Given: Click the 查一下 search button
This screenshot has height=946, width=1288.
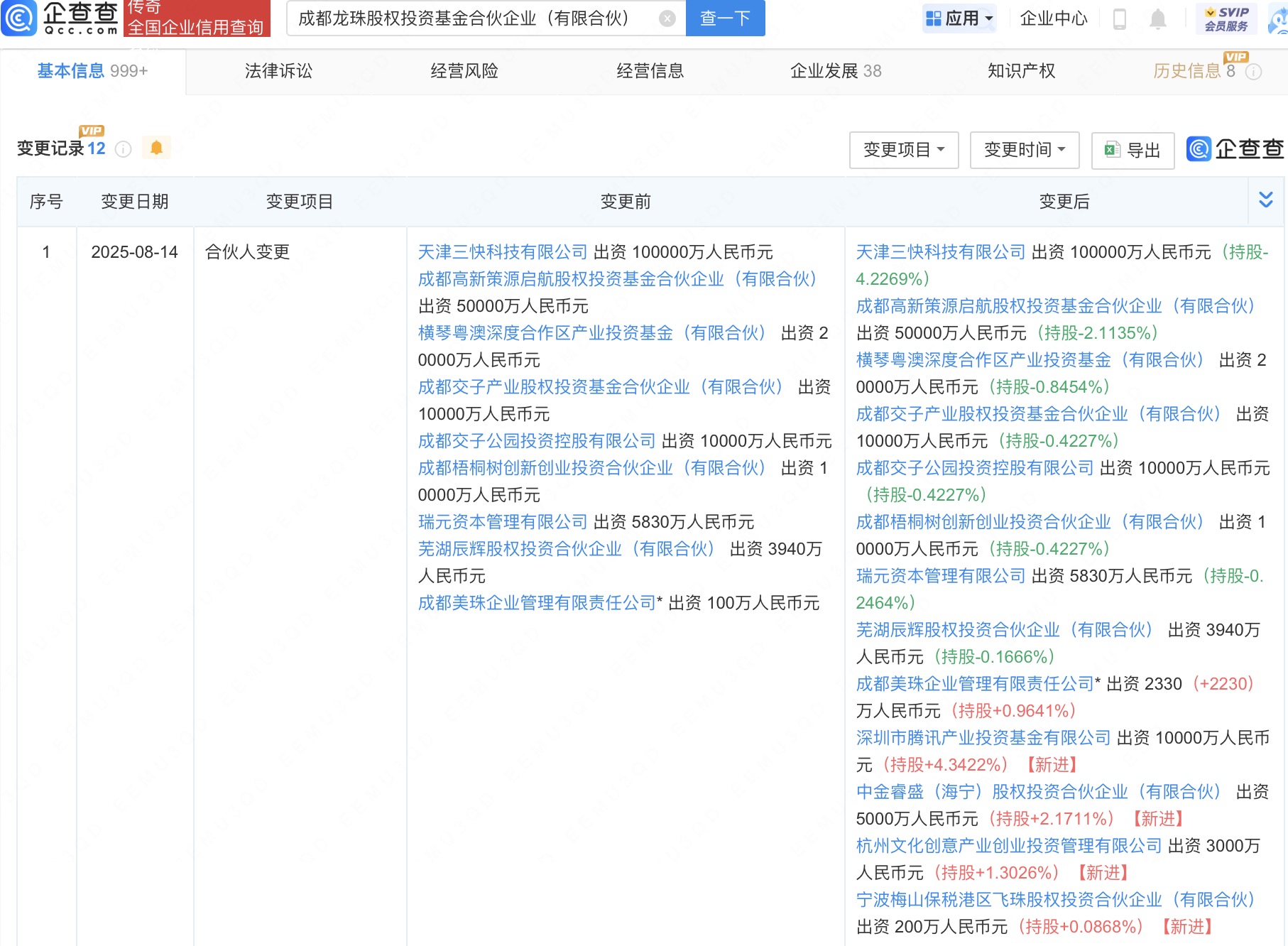Looking at the screenshot, I should point(725,18).
